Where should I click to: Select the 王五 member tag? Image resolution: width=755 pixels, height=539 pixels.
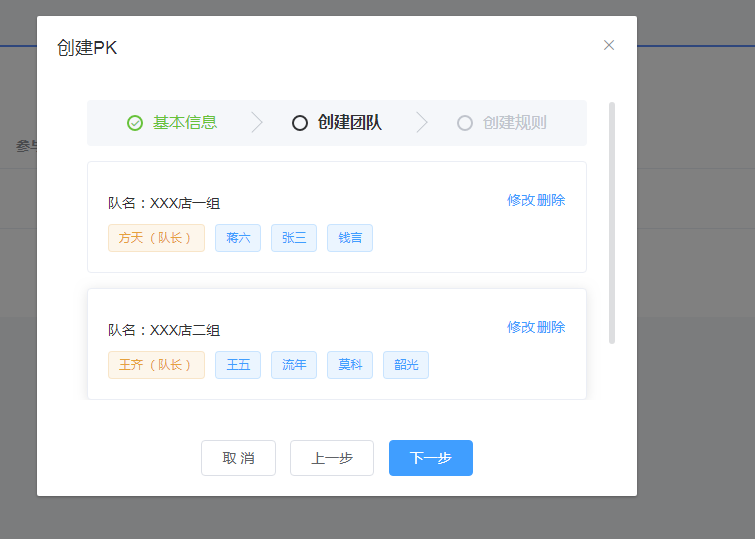point(238,365)
